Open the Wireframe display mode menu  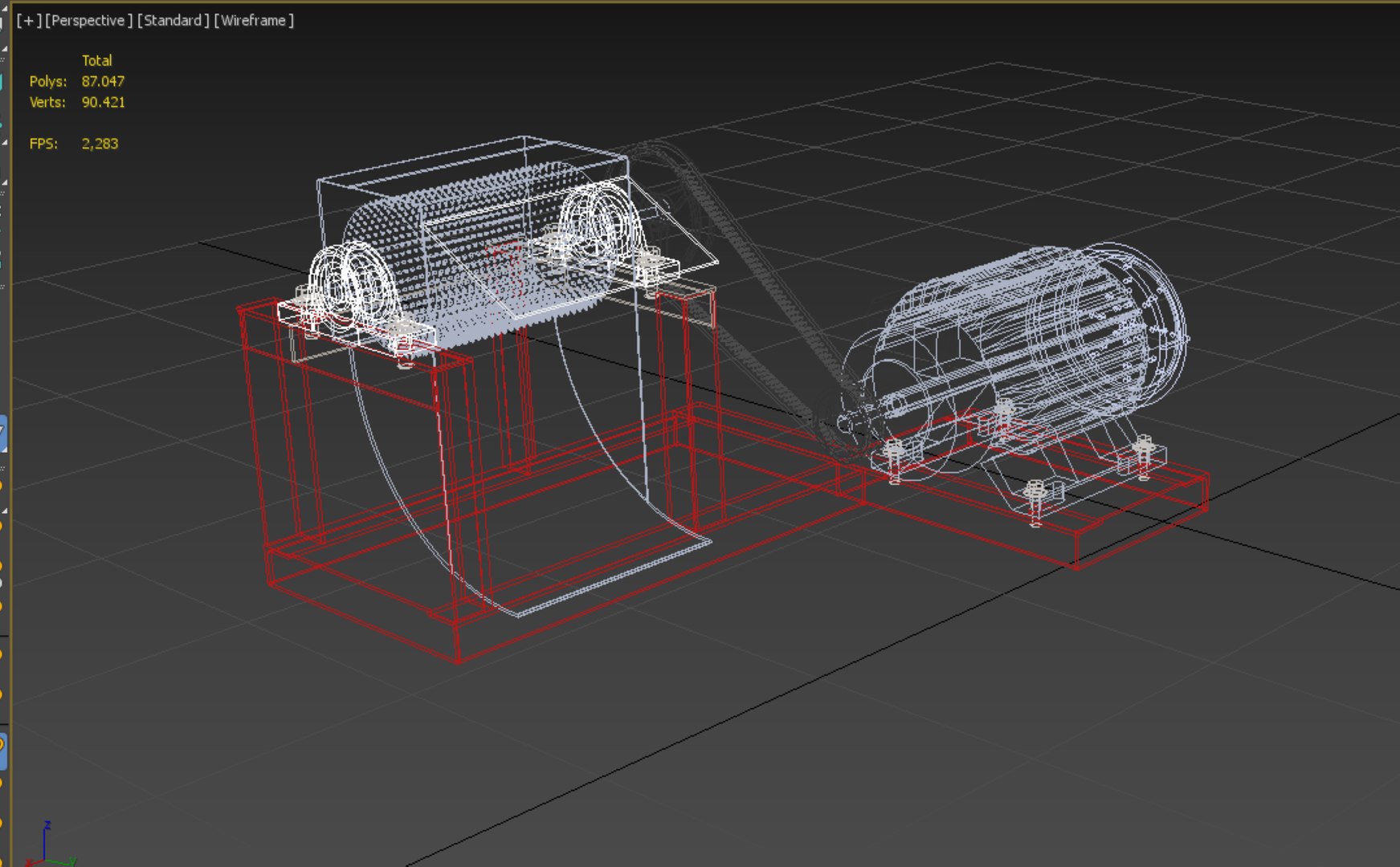click(x=254, y=21)
